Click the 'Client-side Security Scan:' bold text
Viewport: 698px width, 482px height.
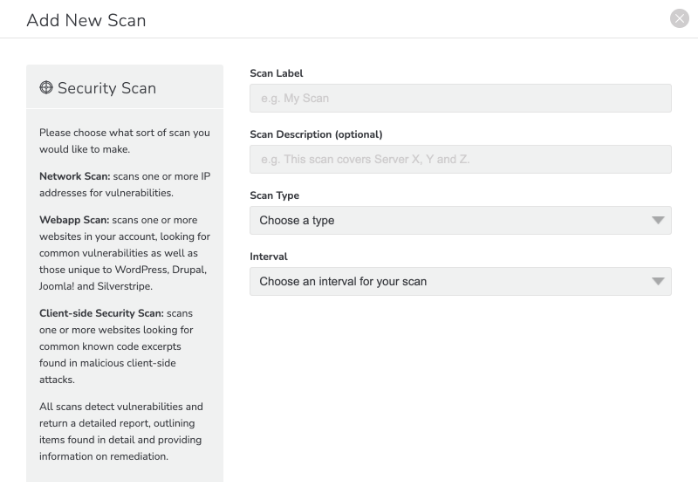pos(101,313)
